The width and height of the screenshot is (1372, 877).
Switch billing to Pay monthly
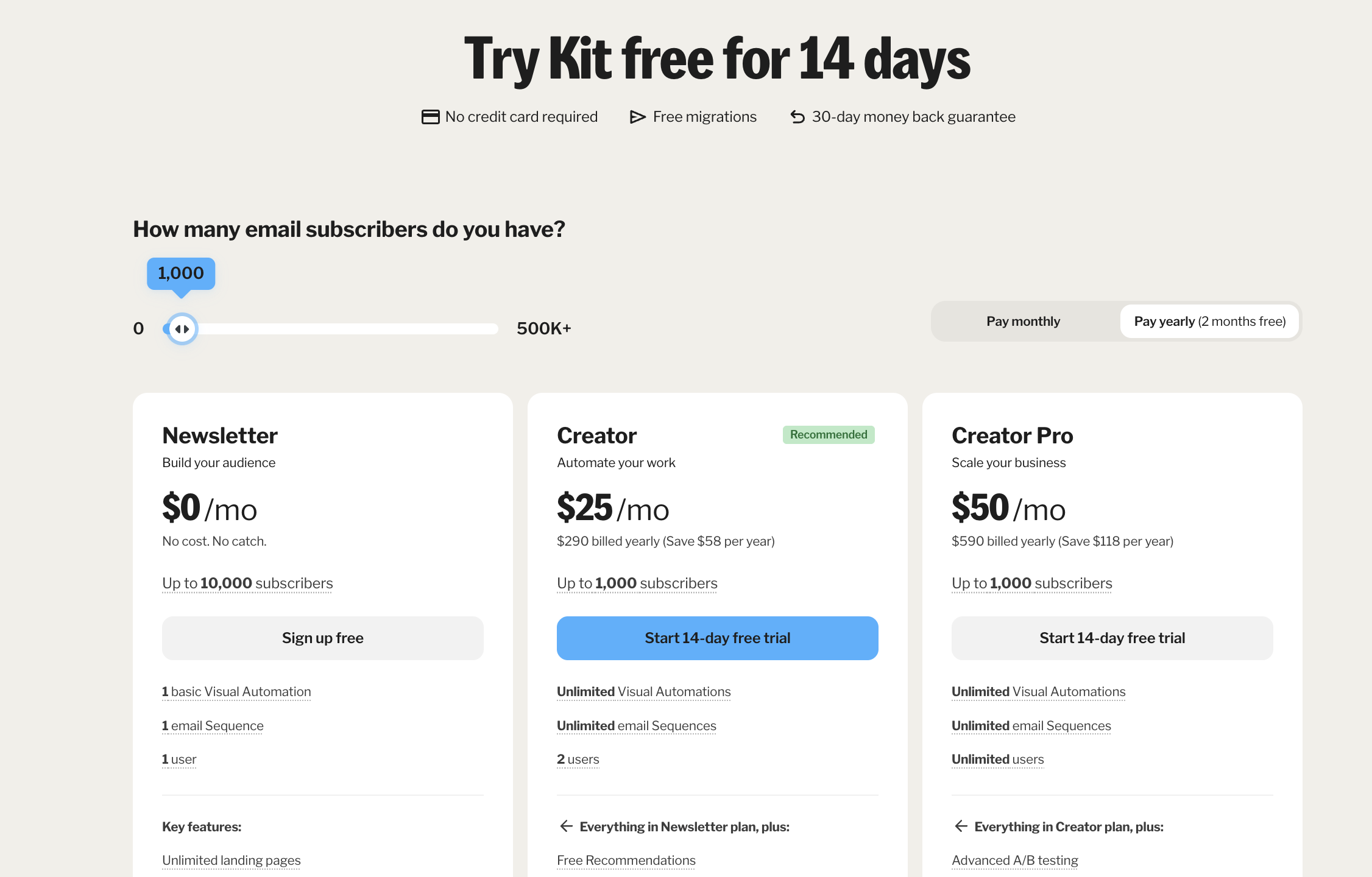click(x=1023, y=322)
